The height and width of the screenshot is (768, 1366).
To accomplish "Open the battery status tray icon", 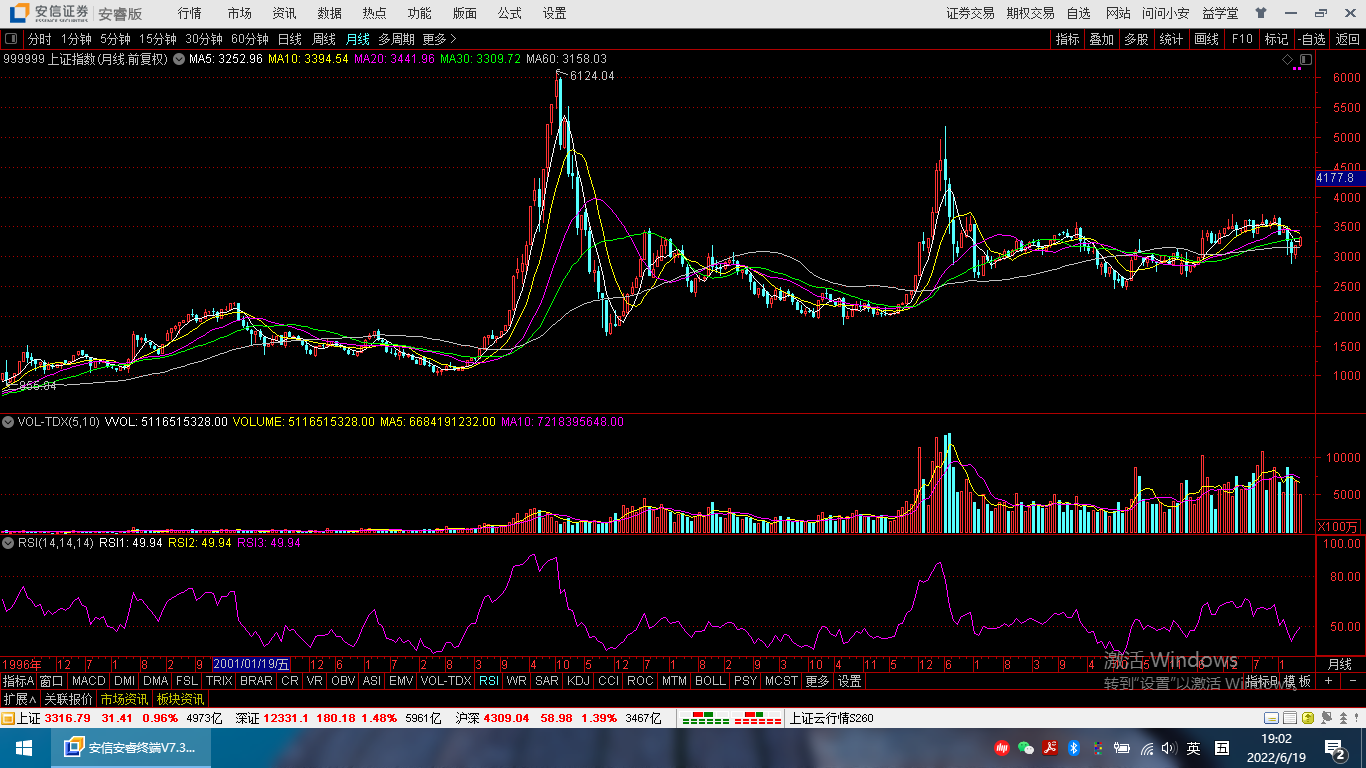I will (1124, 748).
